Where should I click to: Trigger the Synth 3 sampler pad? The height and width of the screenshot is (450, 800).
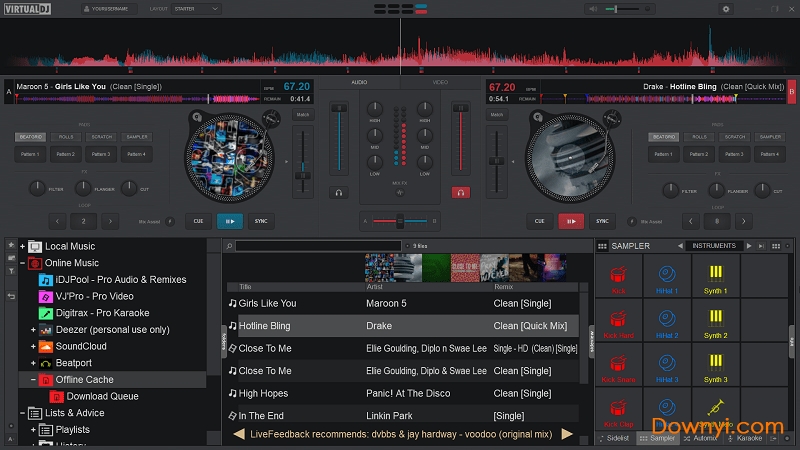[x=715, y=365]
